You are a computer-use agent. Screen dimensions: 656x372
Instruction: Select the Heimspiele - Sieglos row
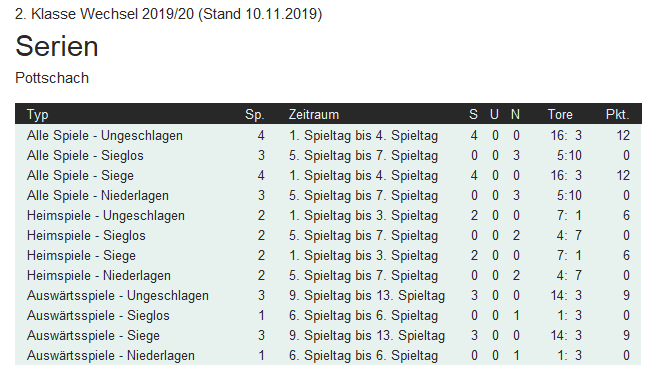click(x=328, y=236)
